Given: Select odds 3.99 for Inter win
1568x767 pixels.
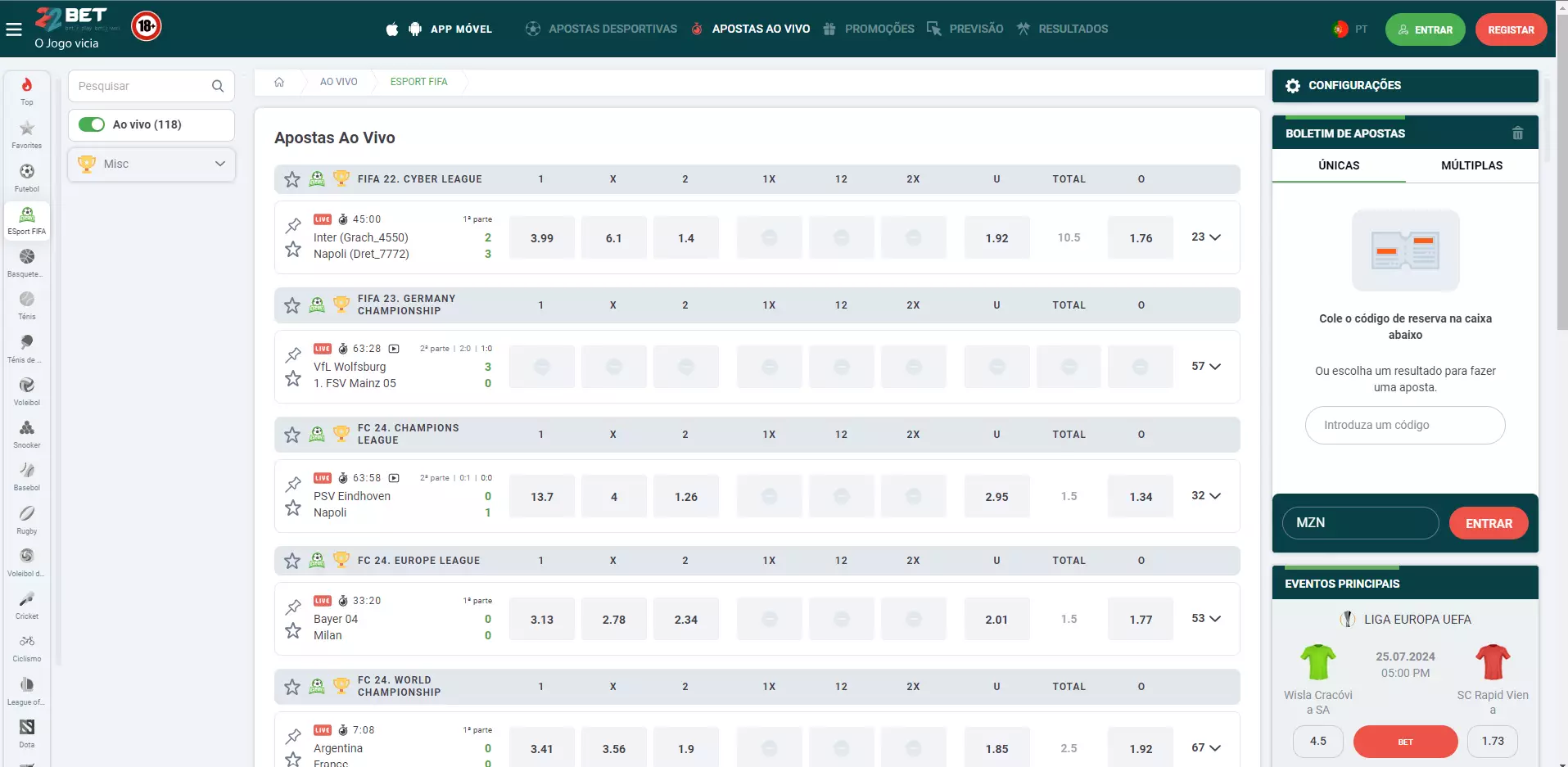Looking at the screenshot, I should (x=541, y=238).
